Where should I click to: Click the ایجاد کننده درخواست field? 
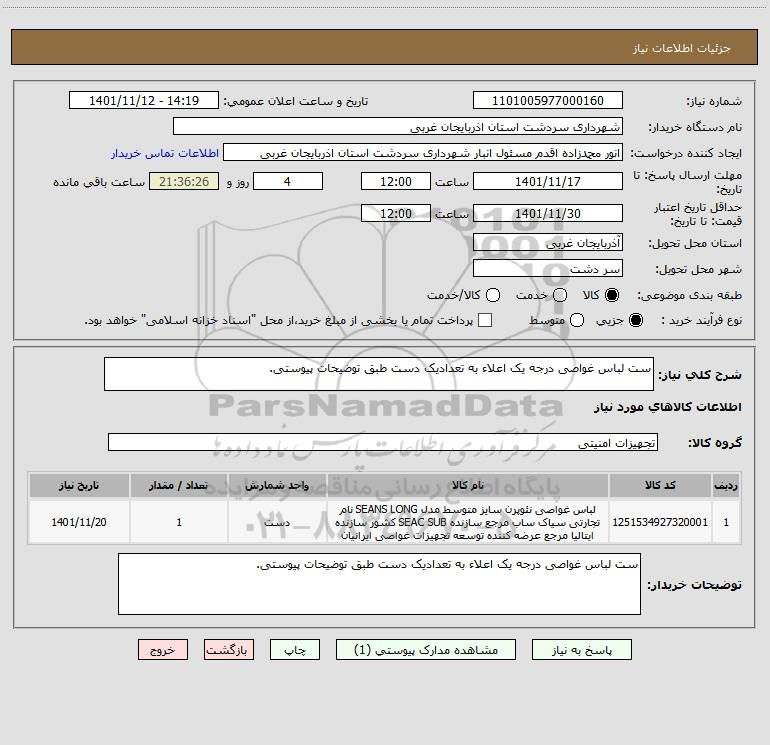click(x=423, y=152)
